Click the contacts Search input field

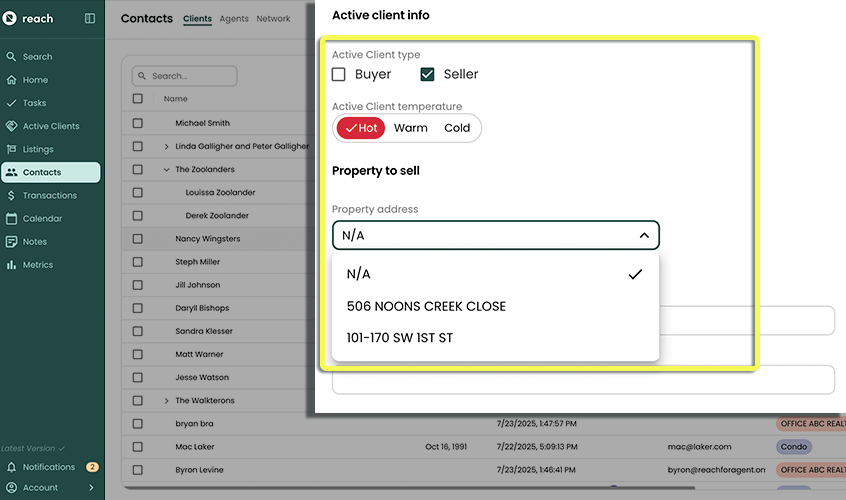[190, 76]
